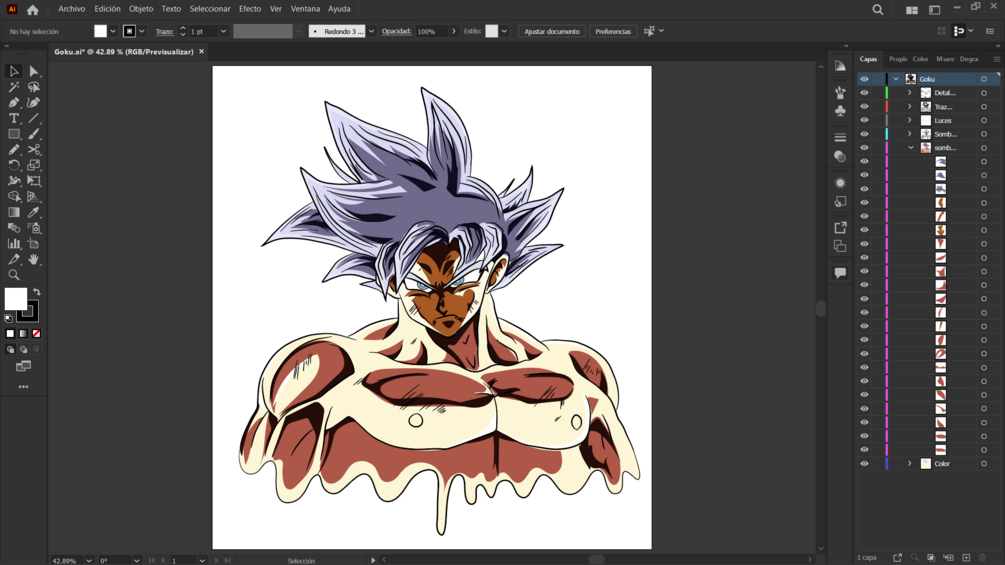Toggle visibility of the Detal... sublayer
The image size is (1005, 565).
tap(864, 93)
